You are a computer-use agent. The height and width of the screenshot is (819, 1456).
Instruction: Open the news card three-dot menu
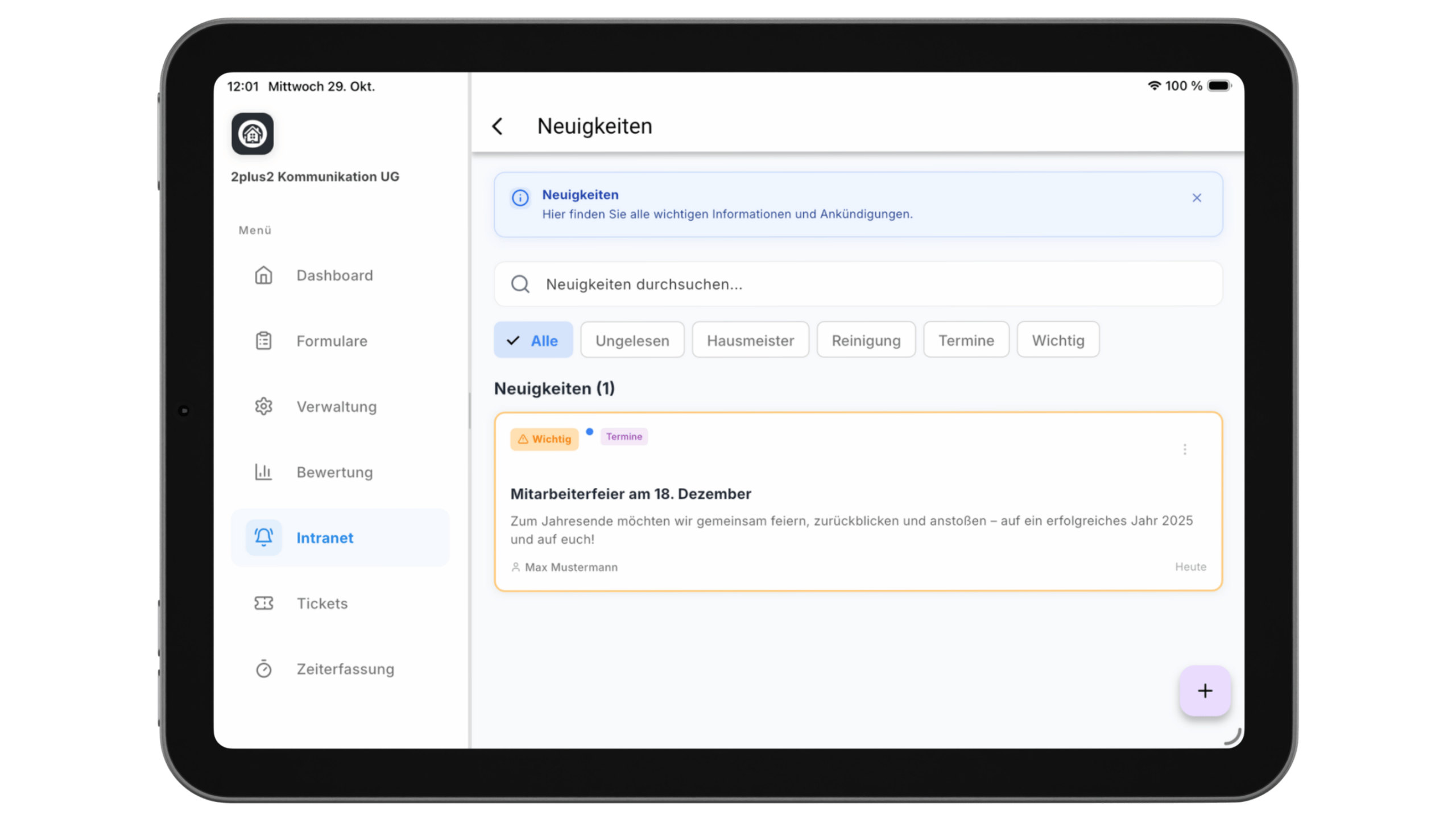point(1185,449)
